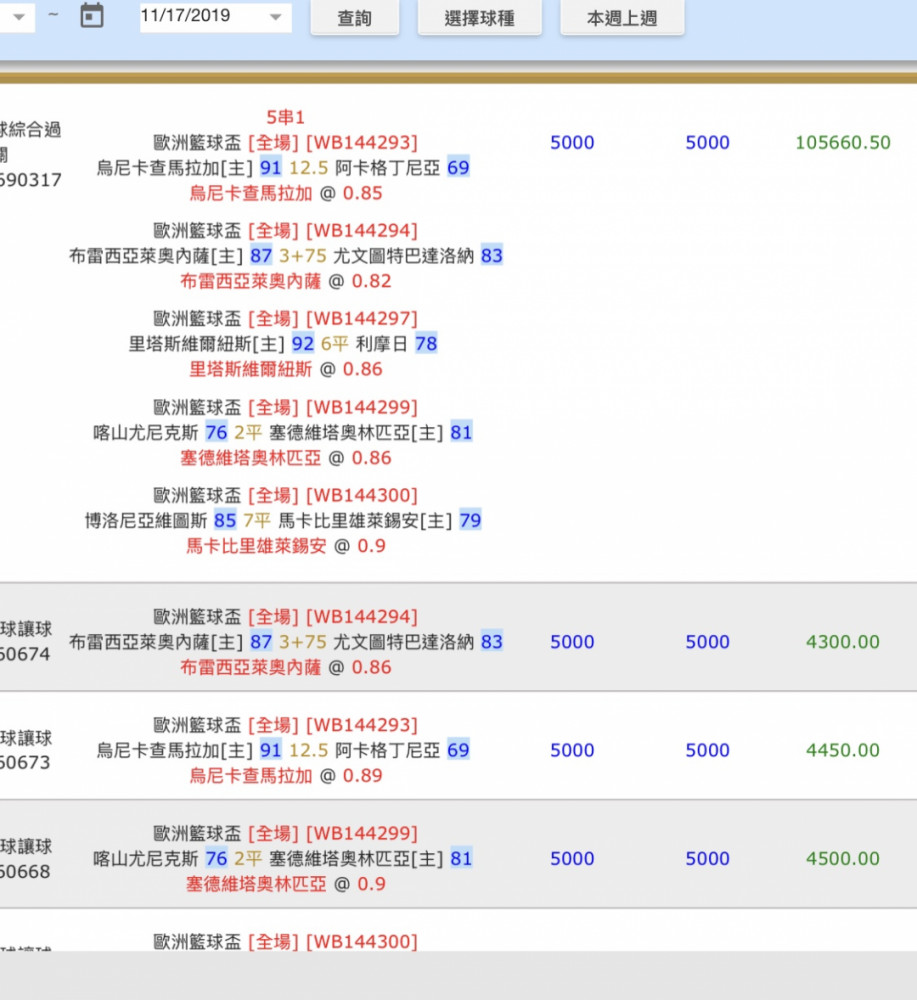Select the payout amount 4450.00
This screenshot has width=917, height=1000.
coord(842,750)
